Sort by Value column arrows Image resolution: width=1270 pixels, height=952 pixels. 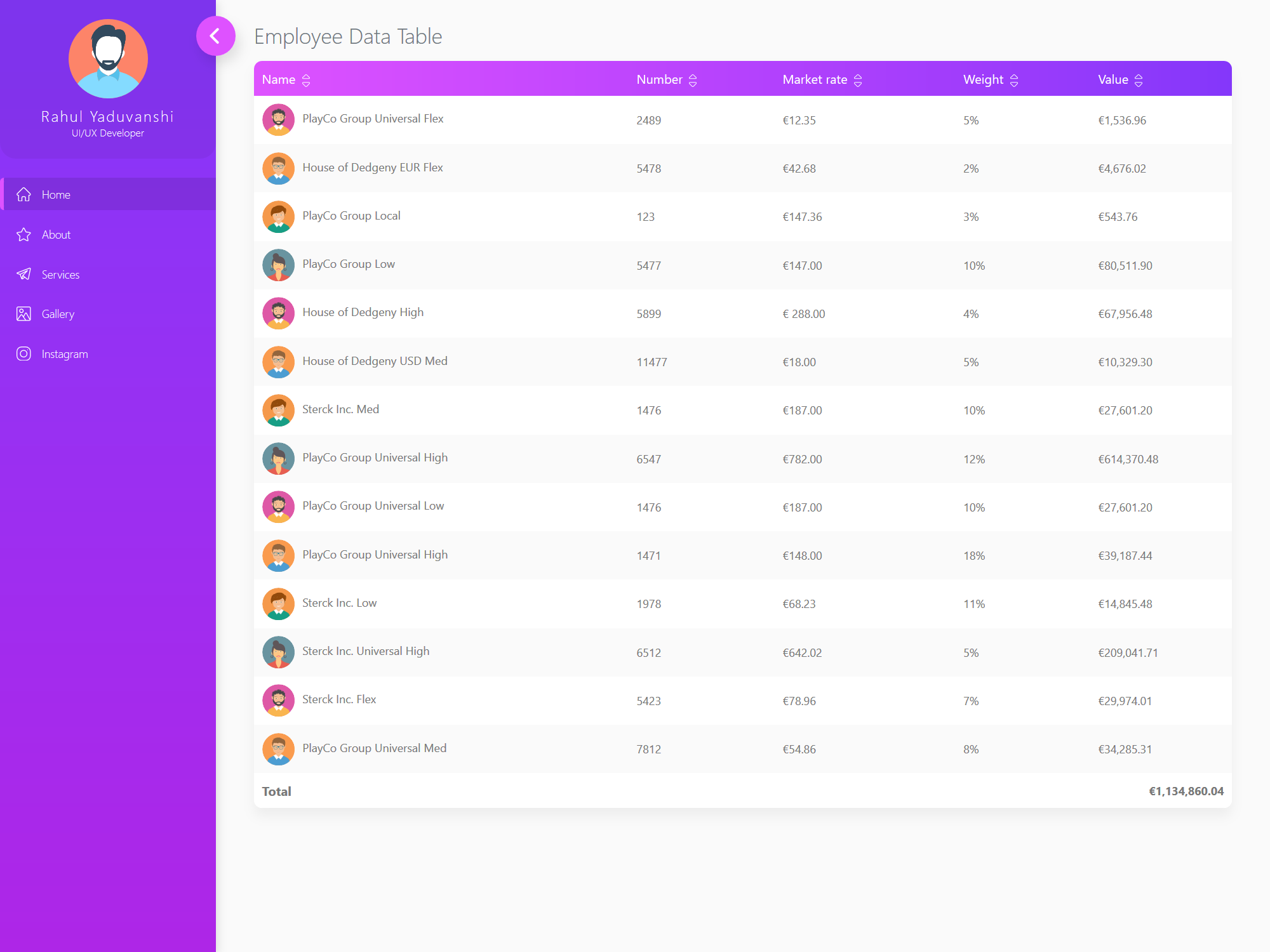pos(1139,81)
